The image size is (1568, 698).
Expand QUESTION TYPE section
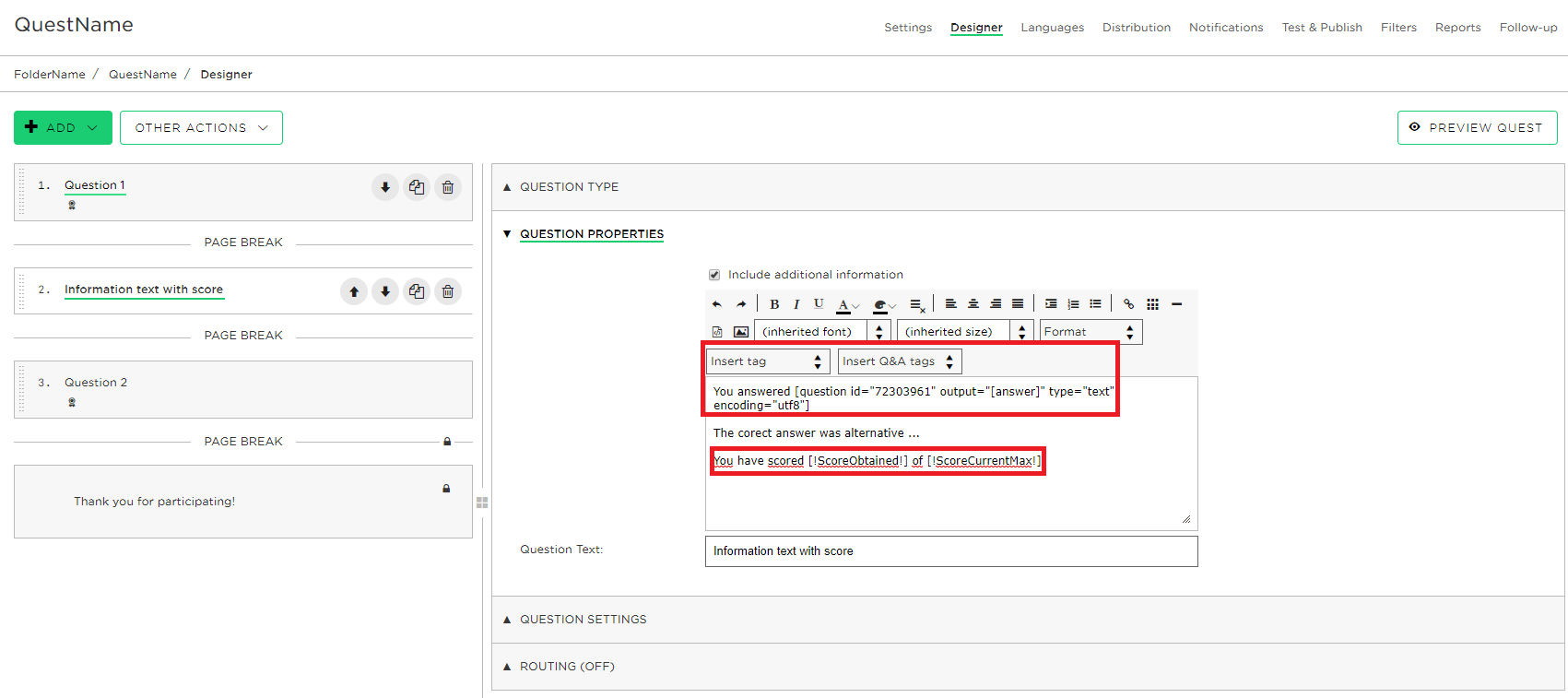570,187
